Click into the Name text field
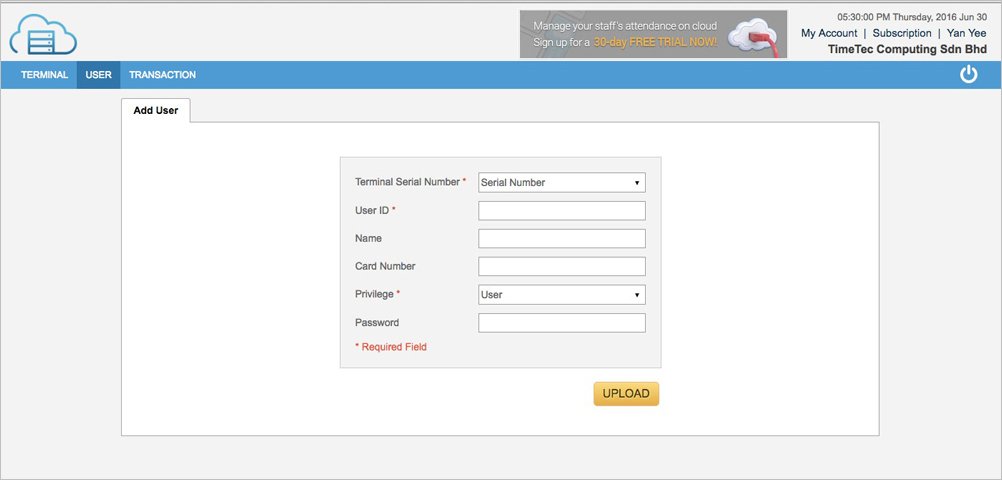 pos(562,238)
